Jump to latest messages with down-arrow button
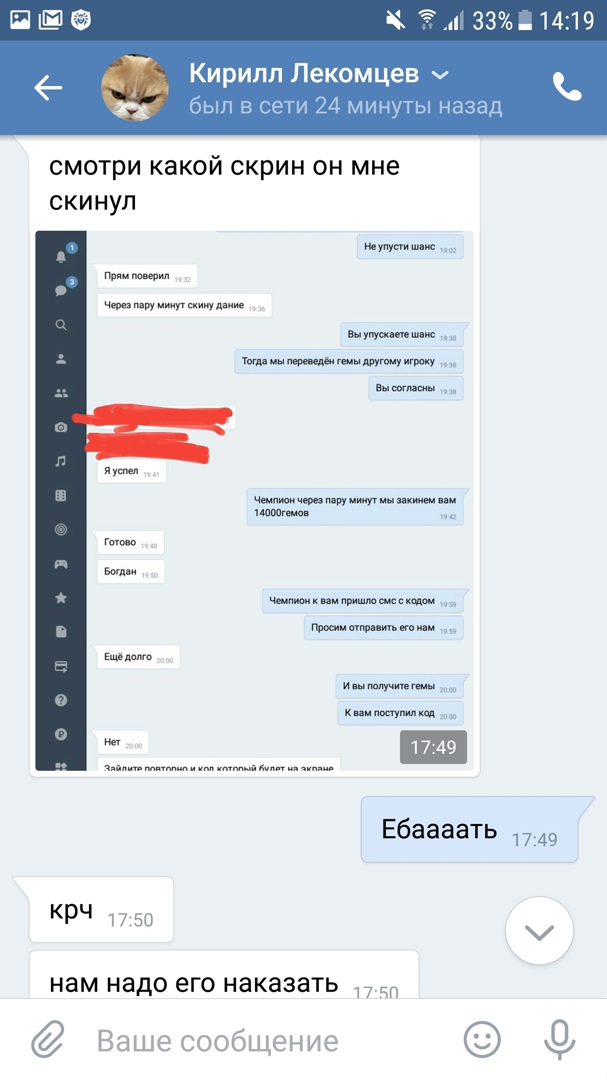Image resolution: width=607 pixels, height=1080 pixels. point(539,931)
